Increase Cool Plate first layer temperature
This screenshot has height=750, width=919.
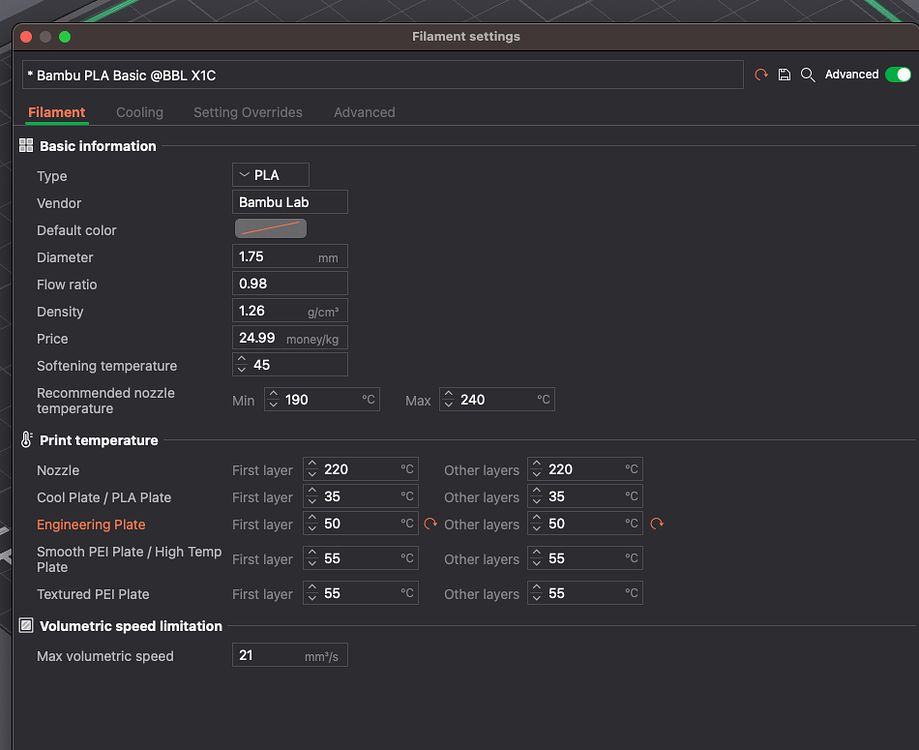coord(312,490)
